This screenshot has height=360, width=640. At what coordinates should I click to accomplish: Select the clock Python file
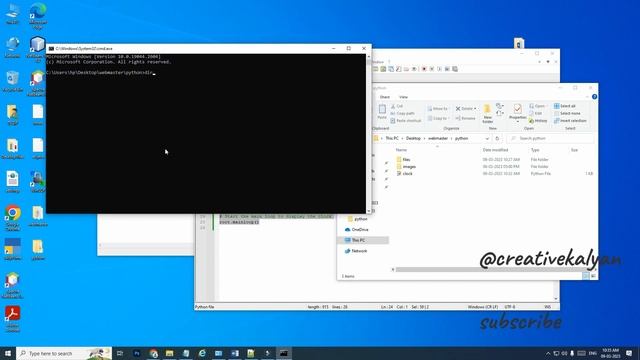point(407,173)
